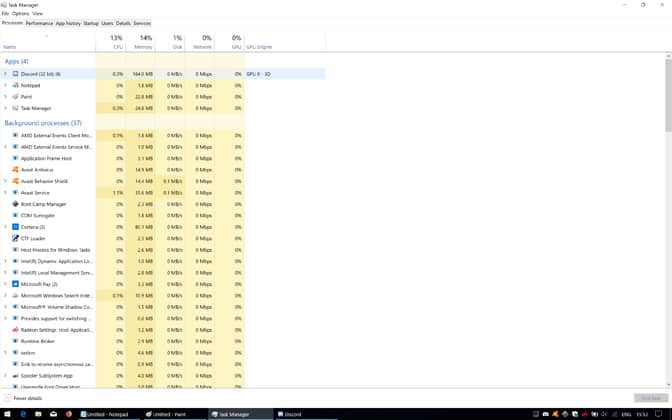Switch to the Users tab
Screen dimensions: 672x420
[x=107, y=23]
